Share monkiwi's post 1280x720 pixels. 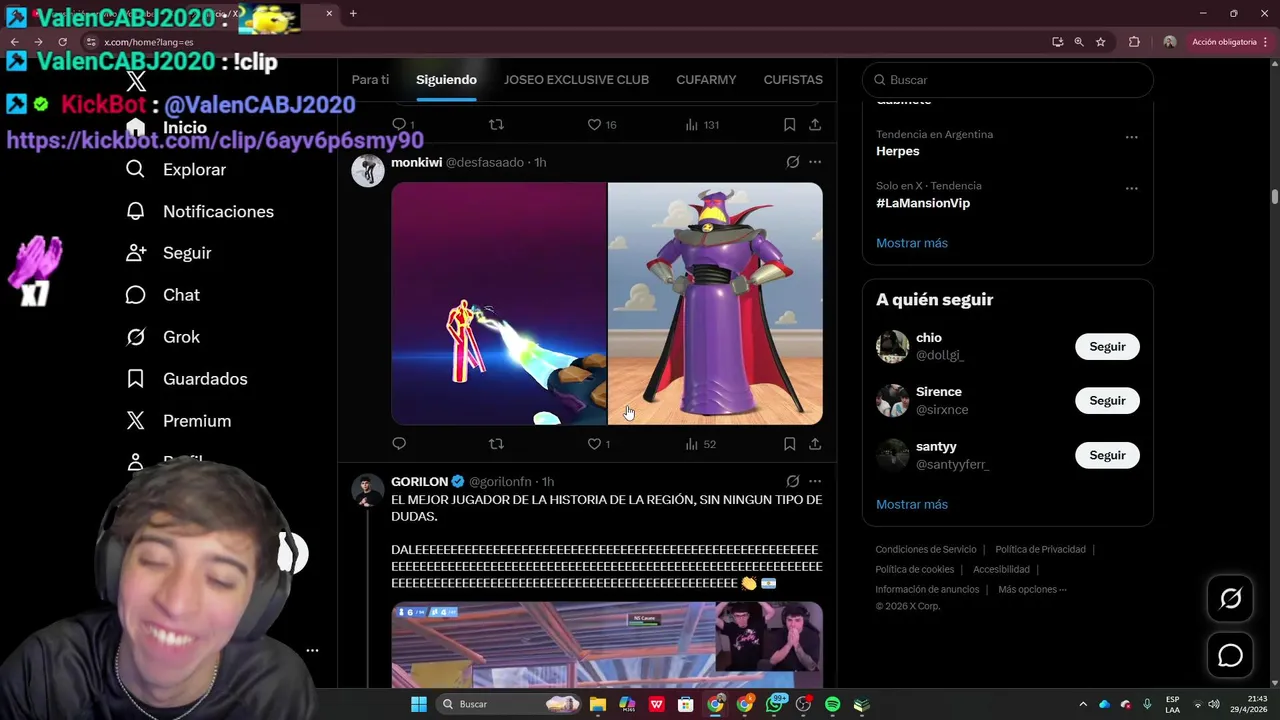815,443
